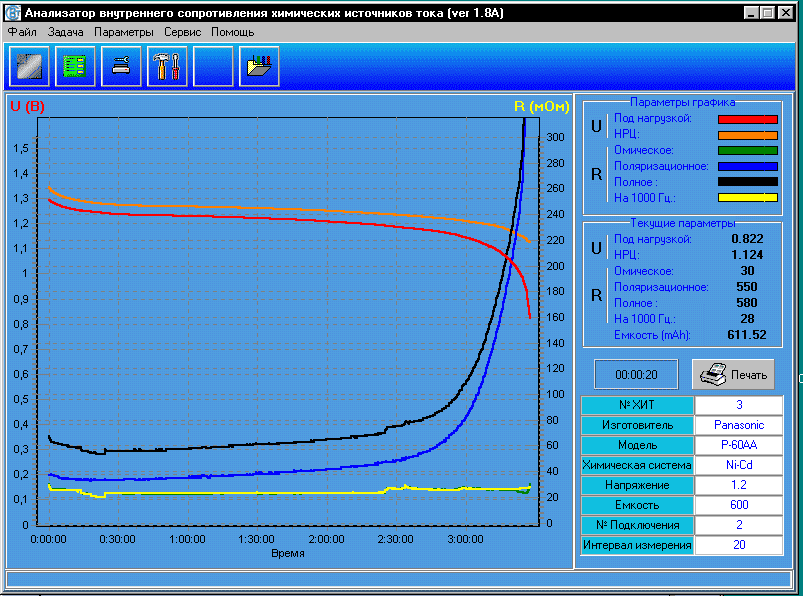
Task: Open the Задача menu
Action: pyautogui.click(x=66, y=32)
